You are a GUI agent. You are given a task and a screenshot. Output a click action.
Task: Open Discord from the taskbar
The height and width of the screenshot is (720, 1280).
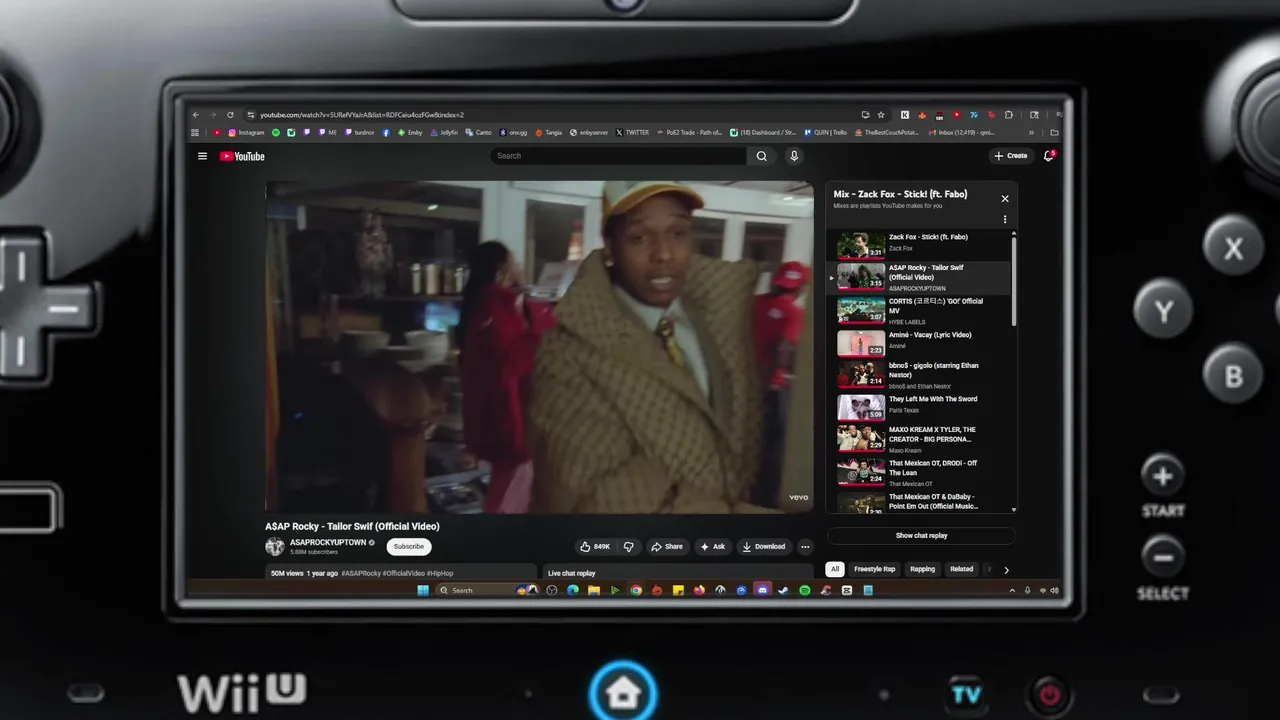(x=763, y=590)
